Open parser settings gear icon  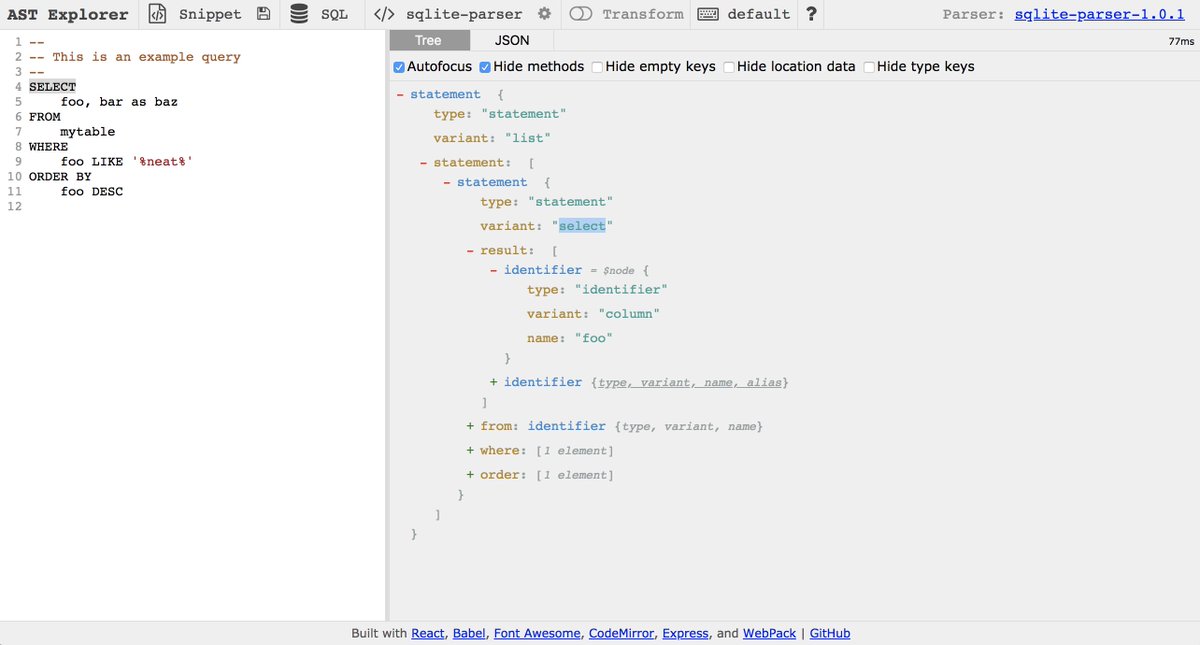(x=544, y=14)
